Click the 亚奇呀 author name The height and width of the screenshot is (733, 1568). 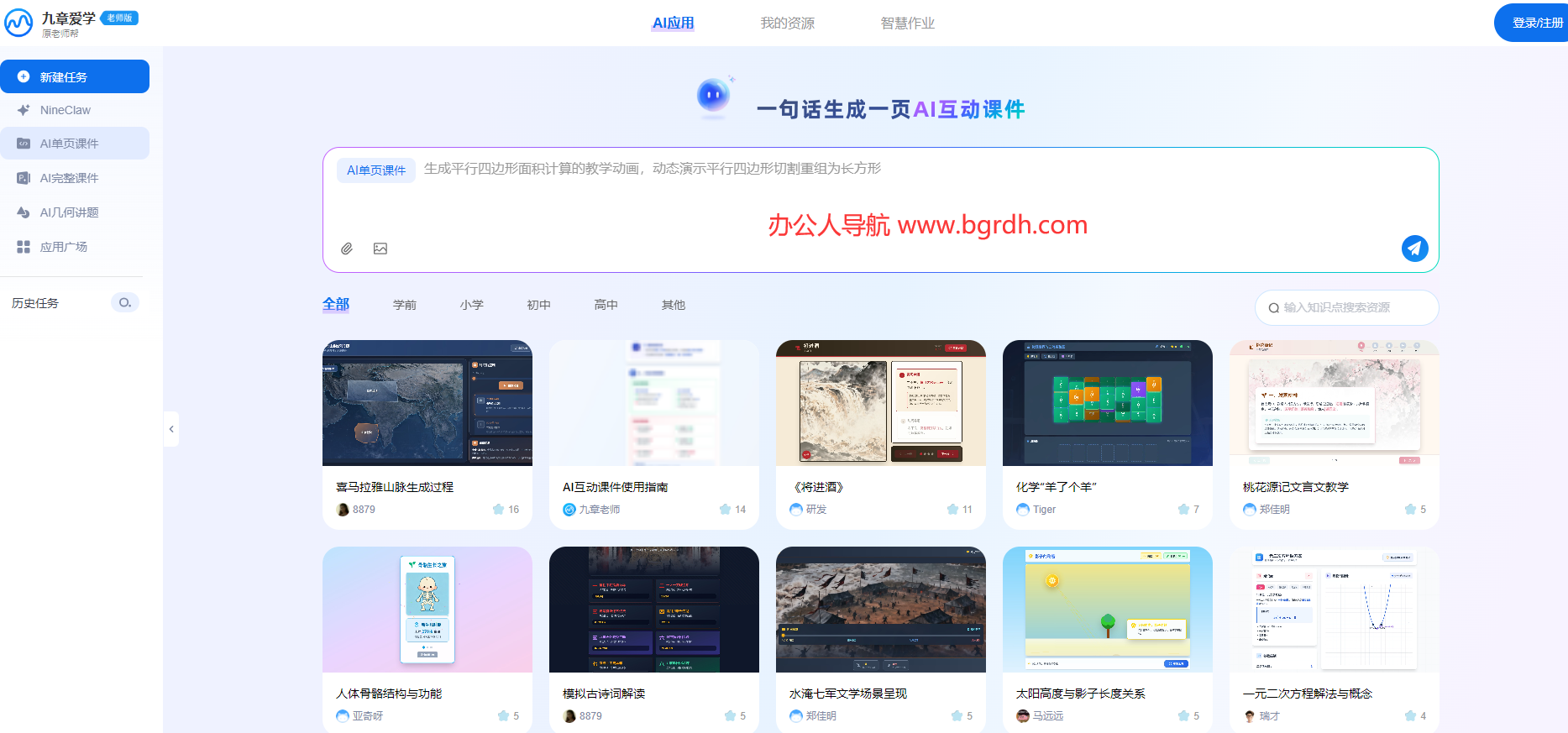[368, 716]
